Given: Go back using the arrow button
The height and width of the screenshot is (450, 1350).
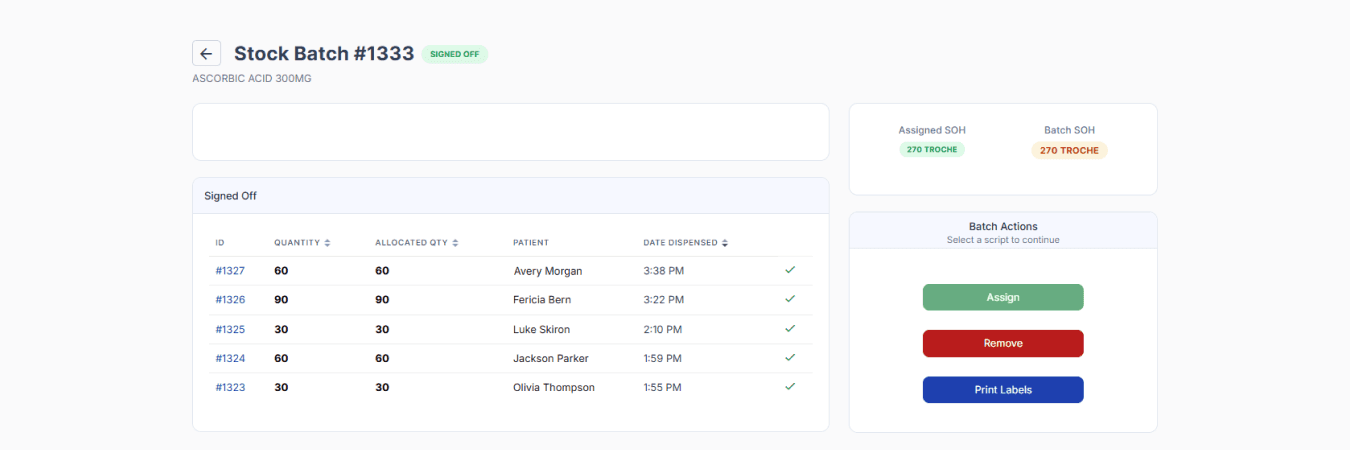Looking at the screenshot, I should pos(206,54).
